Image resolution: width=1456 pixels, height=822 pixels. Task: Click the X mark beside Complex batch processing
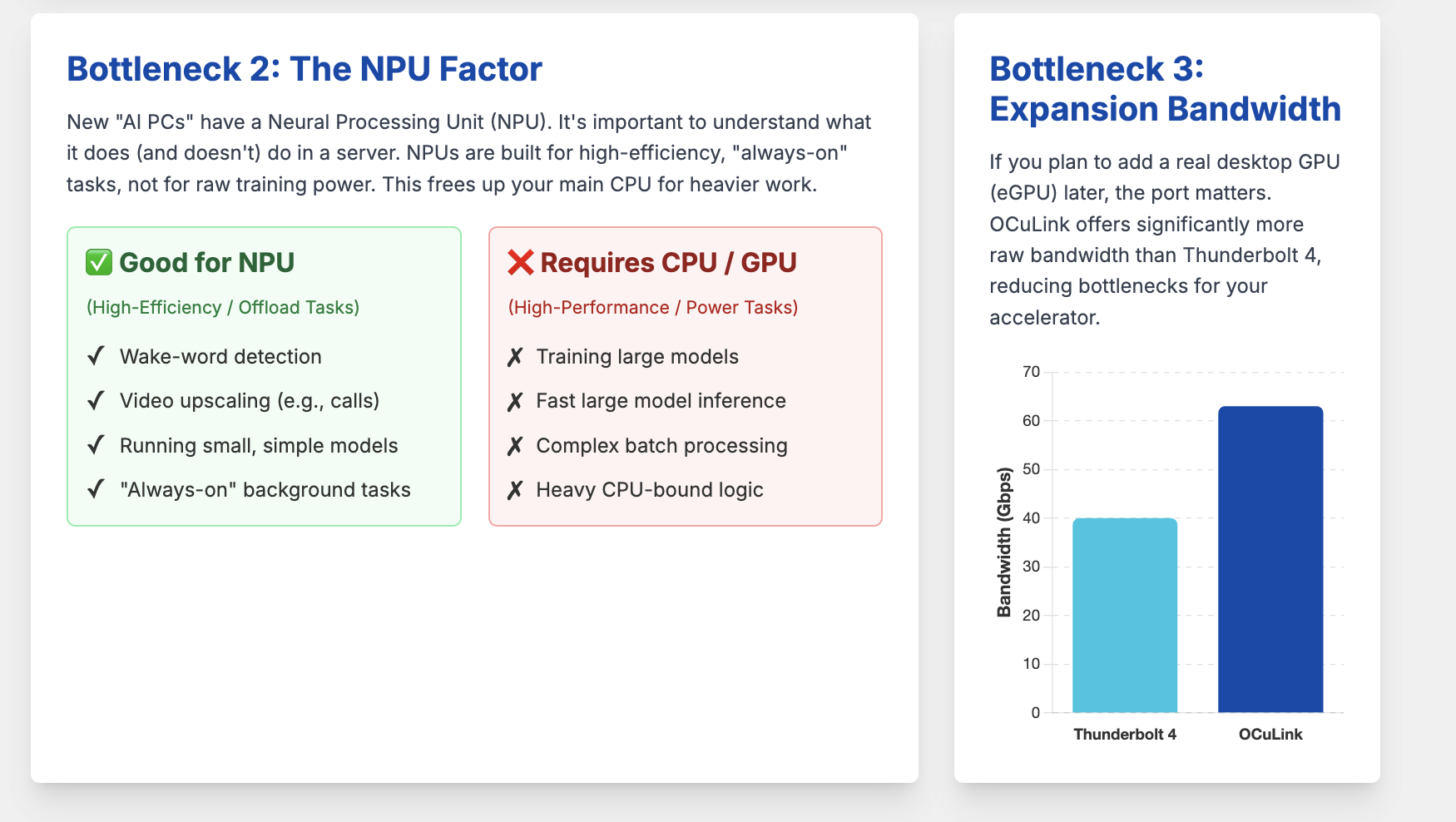pyautogui.click(x=515, y=446)
